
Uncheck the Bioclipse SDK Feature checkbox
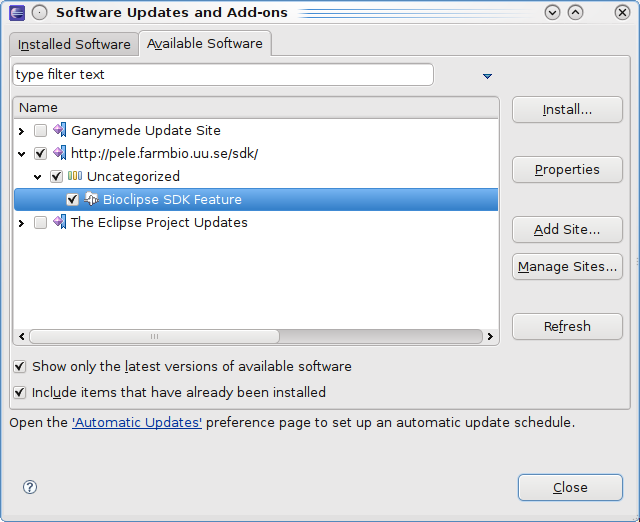tap(72, 199)
